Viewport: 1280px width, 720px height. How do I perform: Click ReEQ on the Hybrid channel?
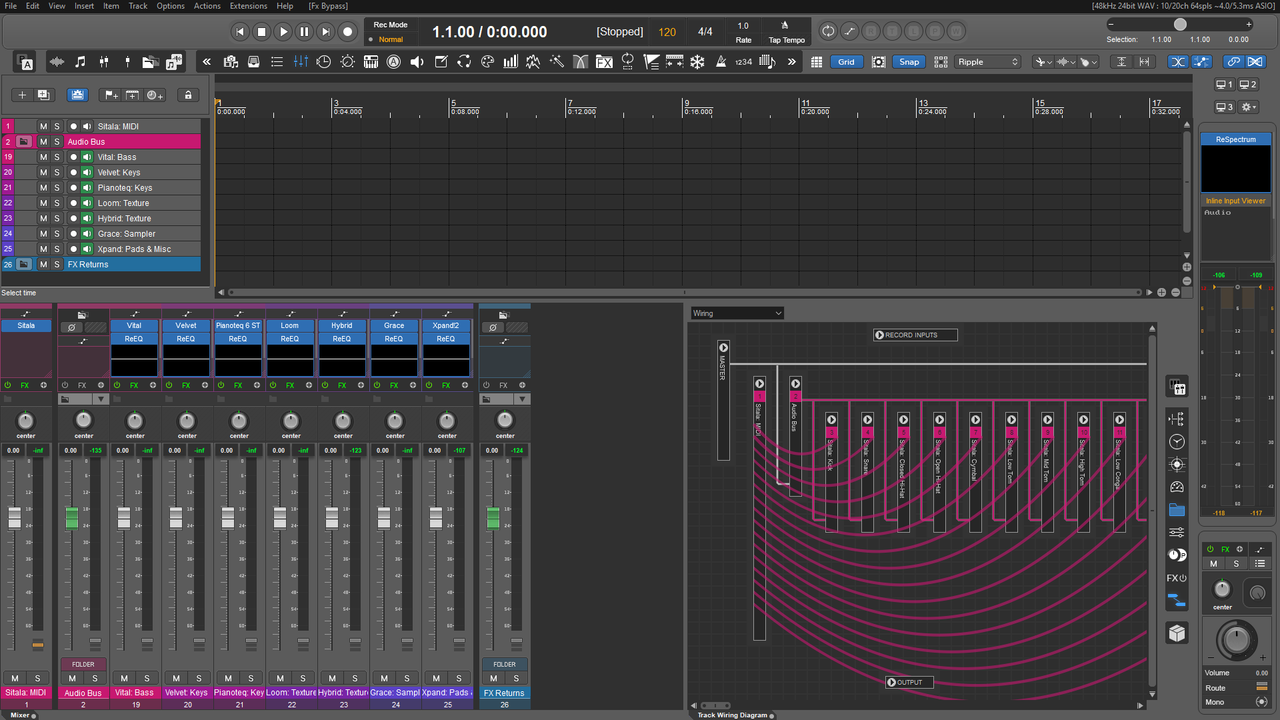[342, 339]
